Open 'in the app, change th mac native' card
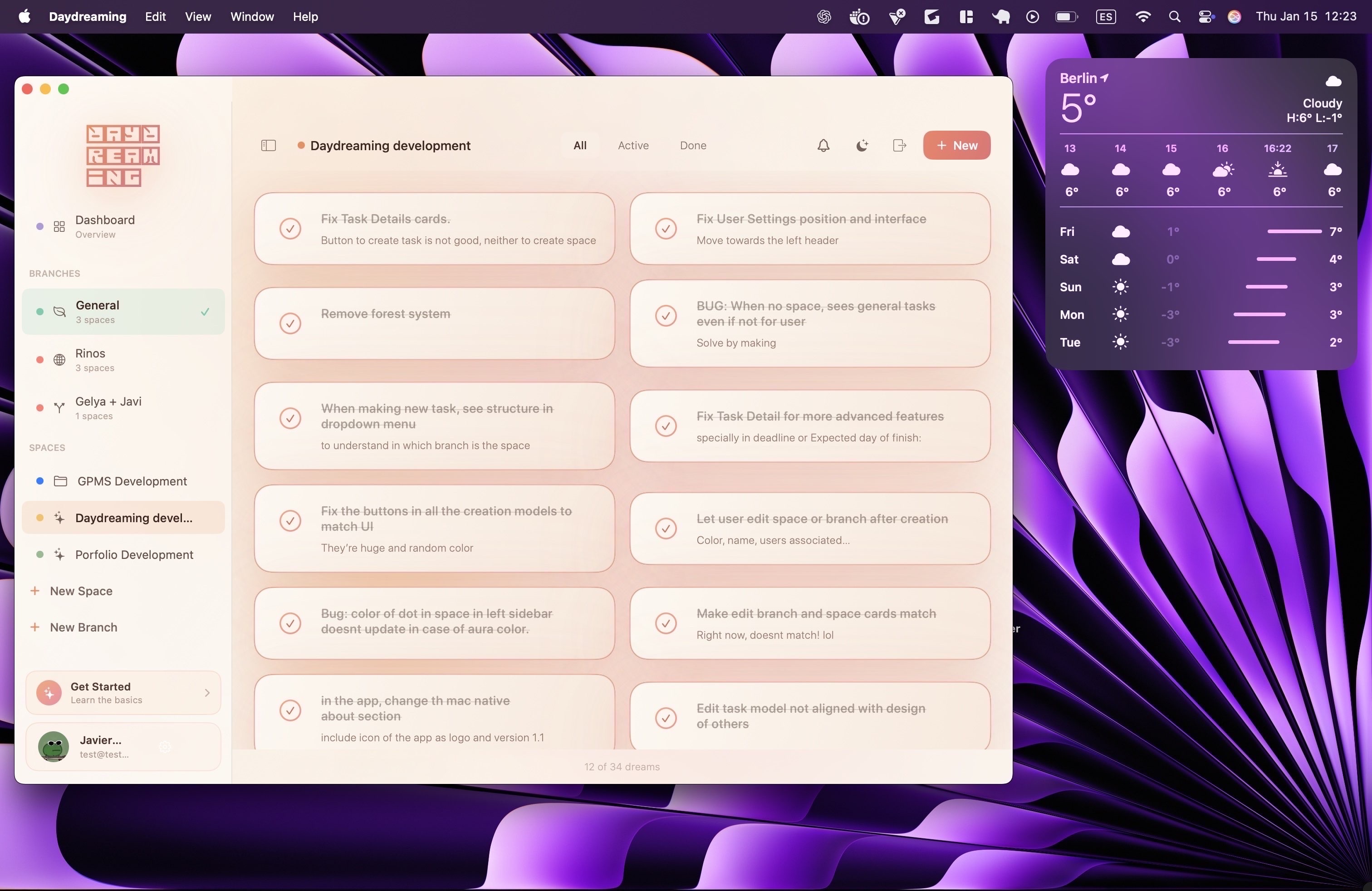Screen dimensions: 1372x891 pyautogui.click(x=434, y=712)
